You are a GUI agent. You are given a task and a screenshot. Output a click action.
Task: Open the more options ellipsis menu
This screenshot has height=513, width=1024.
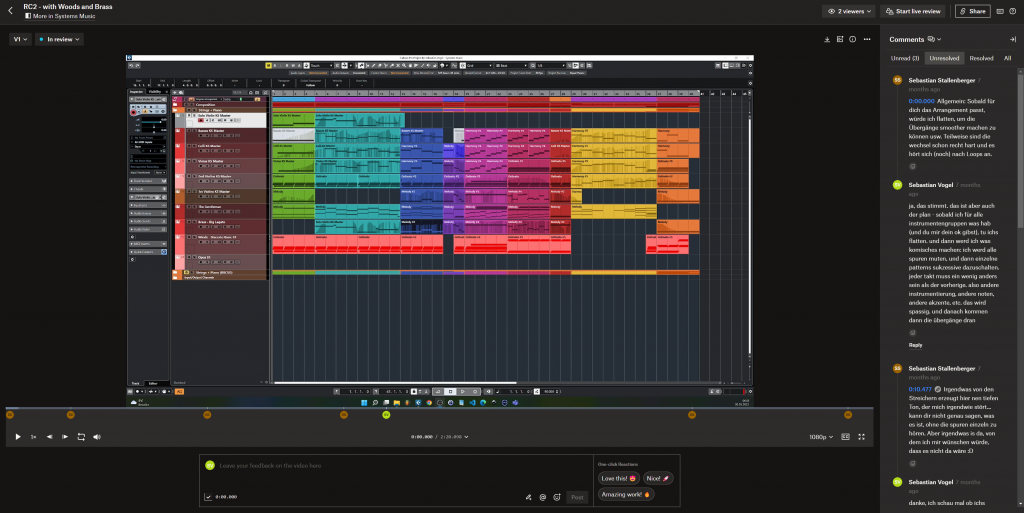tap(867, 40)
